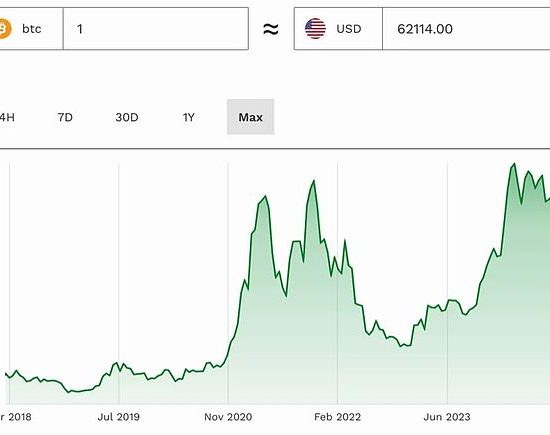Click the 2018 axis label
The width and height of the screenshot is (550, 435).
(x=16, y=417)
